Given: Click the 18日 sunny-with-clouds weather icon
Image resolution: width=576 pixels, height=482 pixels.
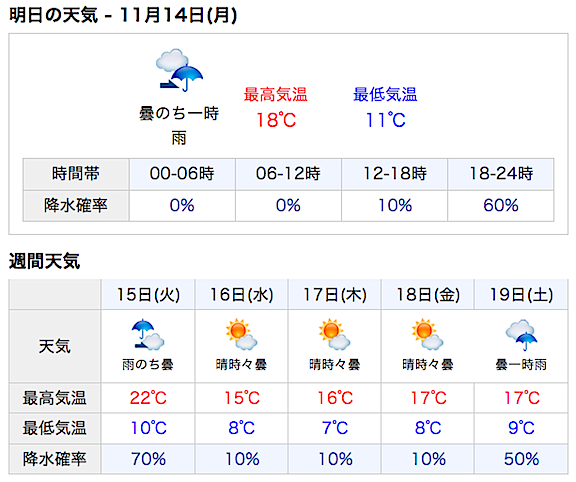Looking at the screenshot, I should click(428, 334).
